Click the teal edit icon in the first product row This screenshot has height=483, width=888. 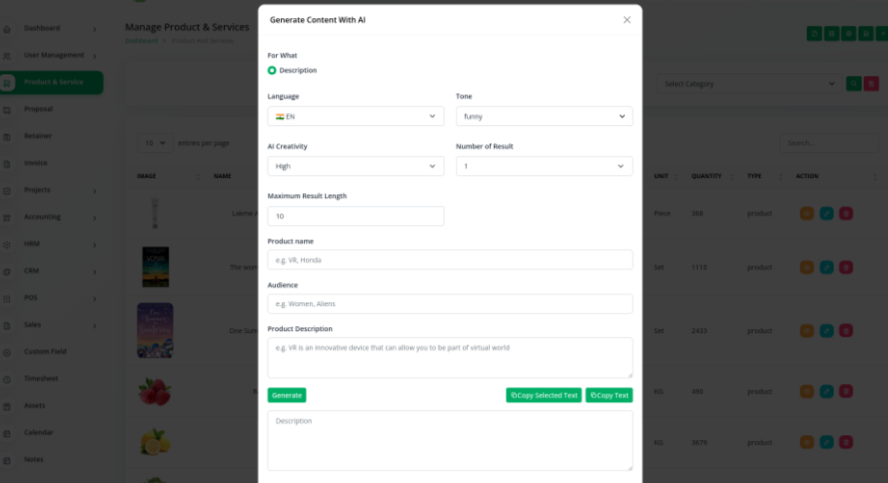(826, 213)
